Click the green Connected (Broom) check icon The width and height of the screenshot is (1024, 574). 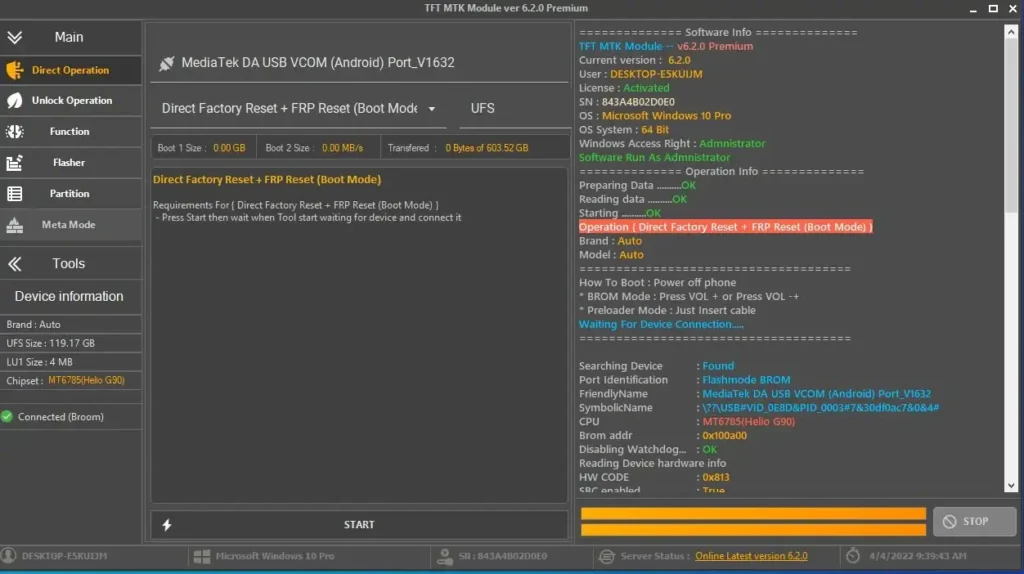tap(7, 417)
